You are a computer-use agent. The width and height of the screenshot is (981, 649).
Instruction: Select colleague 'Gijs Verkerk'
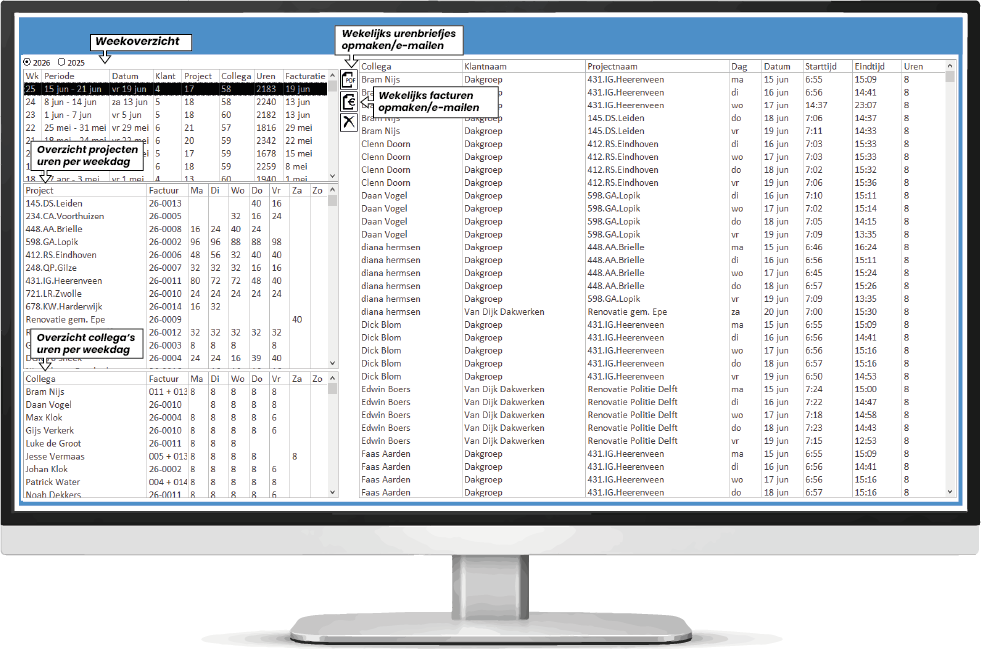pos(49,431)
